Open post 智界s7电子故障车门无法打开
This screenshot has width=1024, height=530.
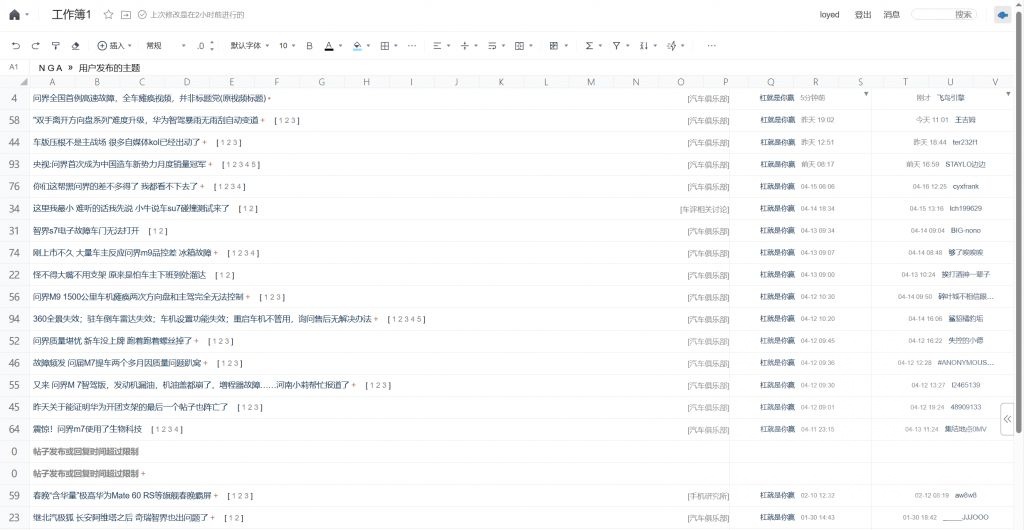(x=86, y=230)
